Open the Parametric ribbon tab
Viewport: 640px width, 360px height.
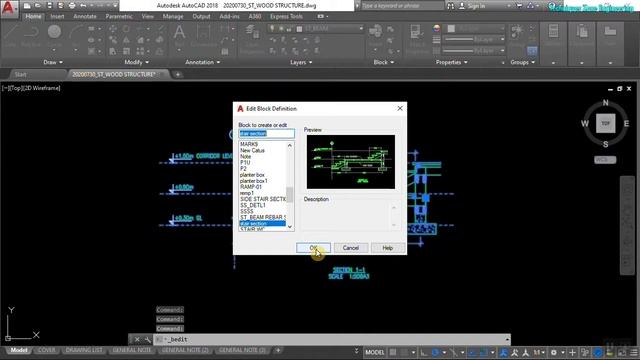click(x=119, y=16)
